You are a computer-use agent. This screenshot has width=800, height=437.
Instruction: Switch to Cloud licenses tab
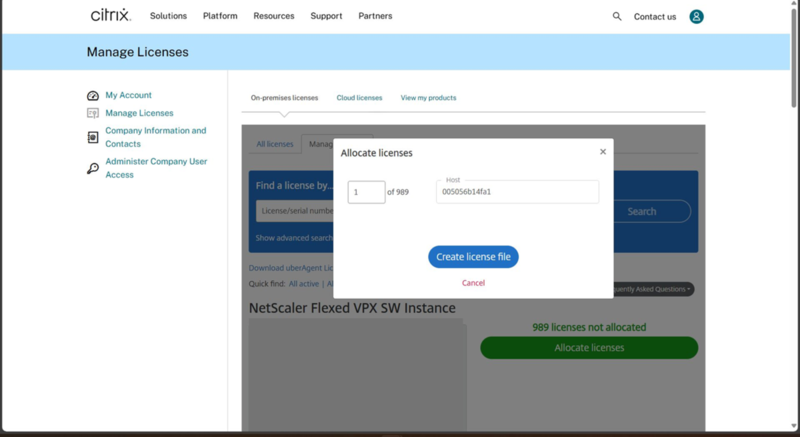[x=359, y=97]
